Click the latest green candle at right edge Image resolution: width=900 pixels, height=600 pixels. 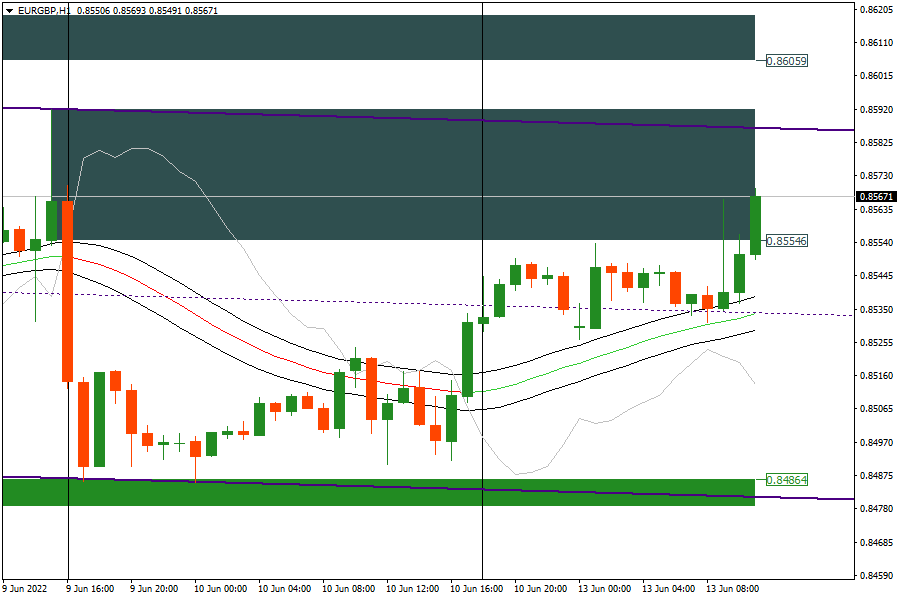[x=755, y=225]
